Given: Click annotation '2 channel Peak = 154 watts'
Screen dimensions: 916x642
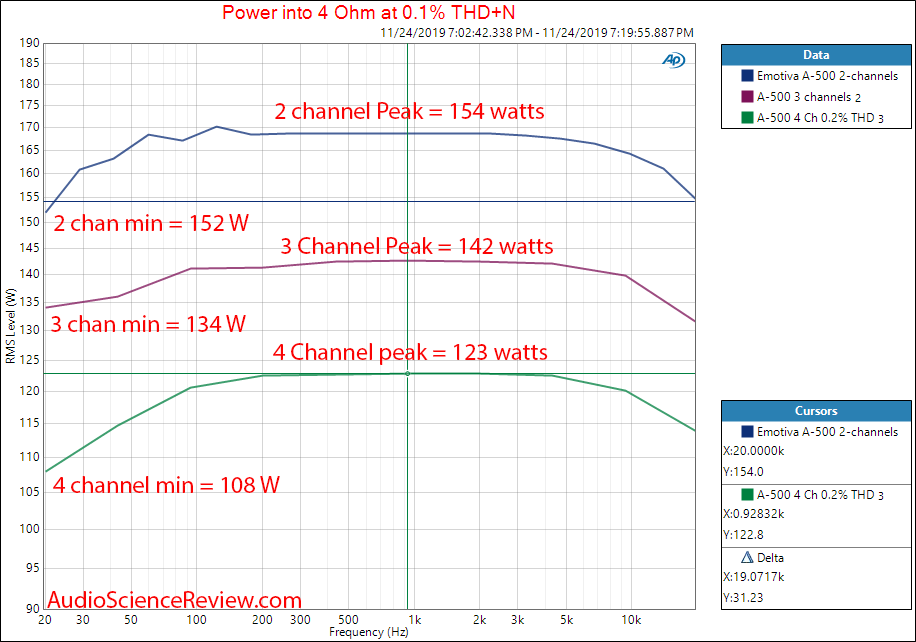Looking at the screenshot, I should [410, 111].
